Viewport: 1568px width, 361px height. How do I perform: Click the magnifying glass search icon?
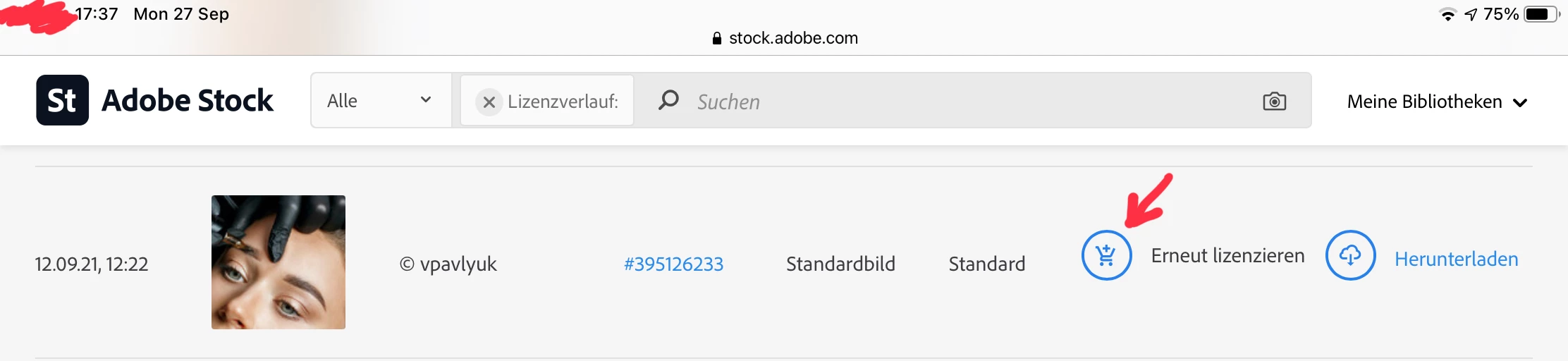click(x=668, y=100)
